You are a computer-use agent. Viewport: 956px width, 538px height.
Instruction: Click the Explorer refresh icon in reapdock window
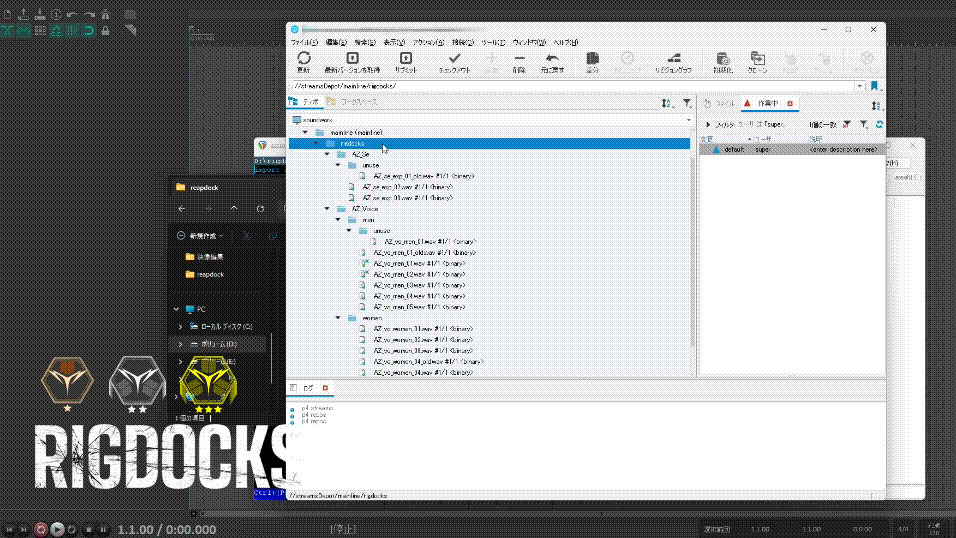pyautogui.click(x=260, y=209)
